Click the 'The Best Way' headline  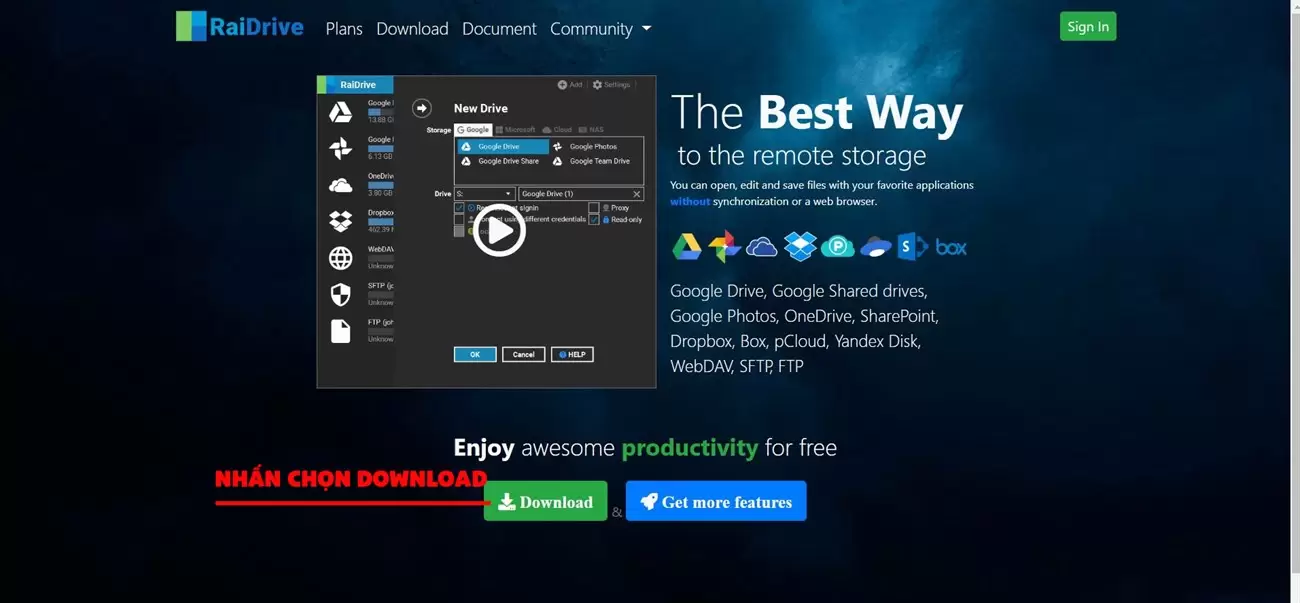tap(817, 112)
